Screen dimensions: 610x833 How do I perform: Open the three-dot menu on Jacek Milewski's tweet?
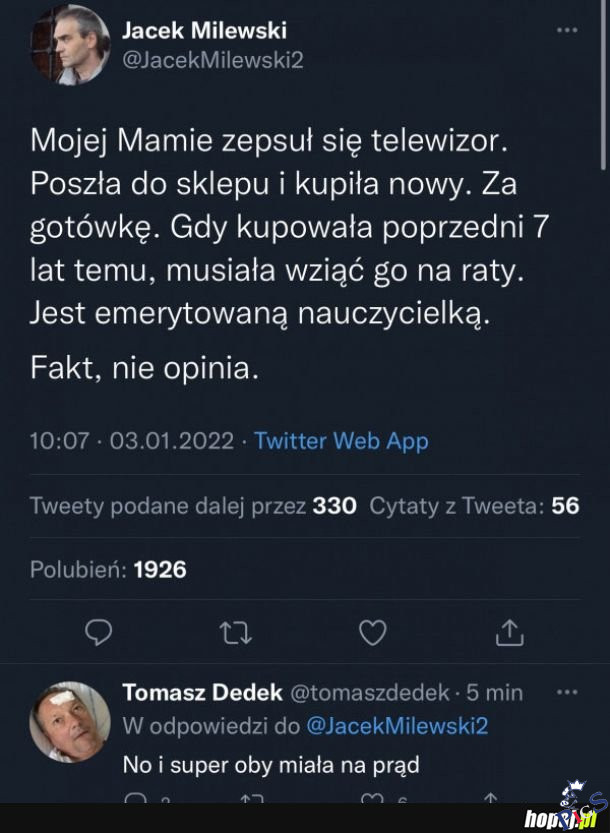pos(567,31)
